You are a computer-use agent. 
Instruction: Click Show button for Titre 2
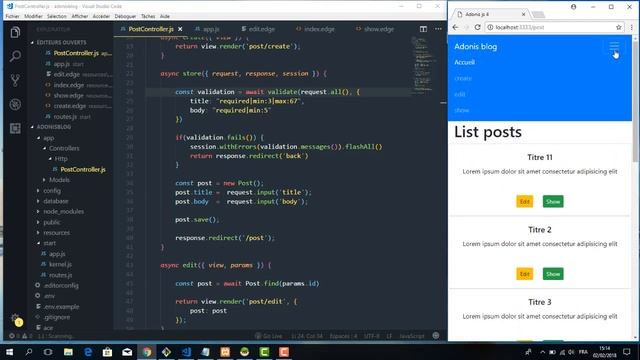[x=553, y=274]
